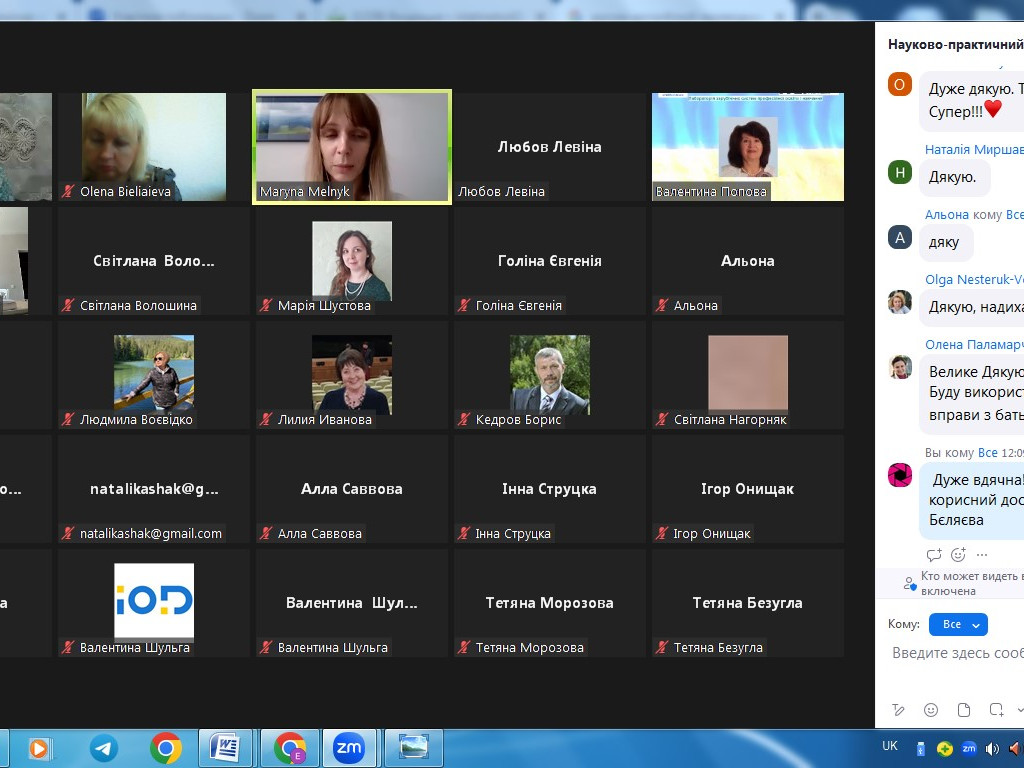1024x768 pixels.
Task: Open the emoji picker in chat composer
Action: click(x=931, y=710)
